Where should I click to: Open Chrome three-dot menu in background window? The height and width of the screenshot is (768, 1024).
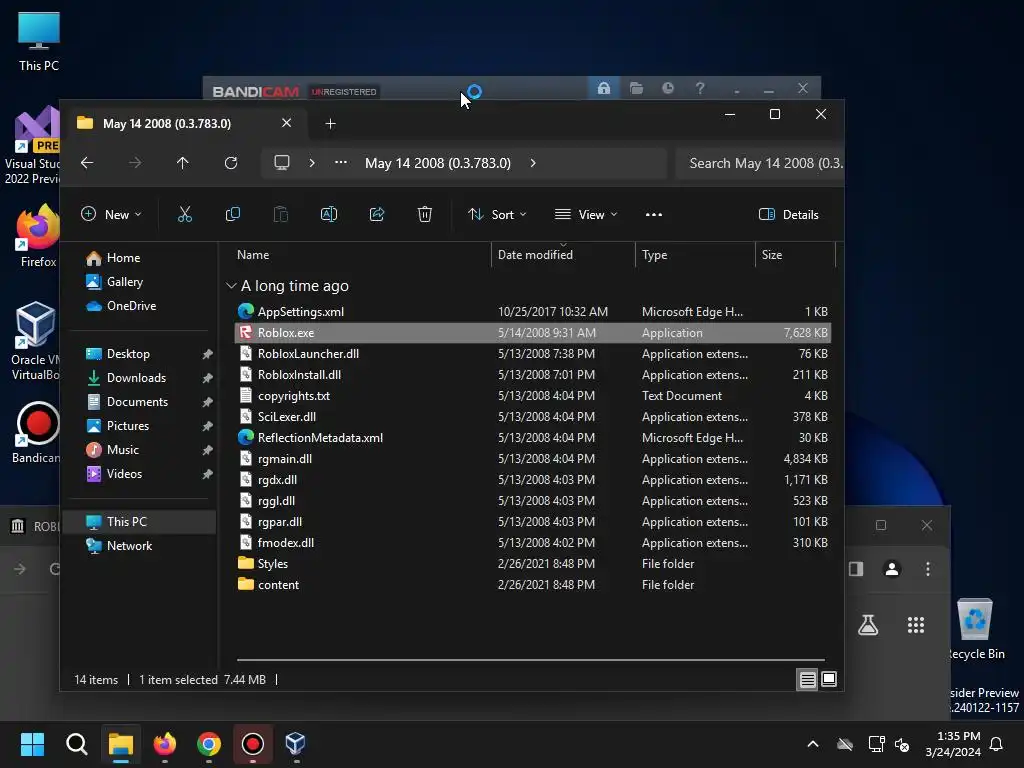927,569
